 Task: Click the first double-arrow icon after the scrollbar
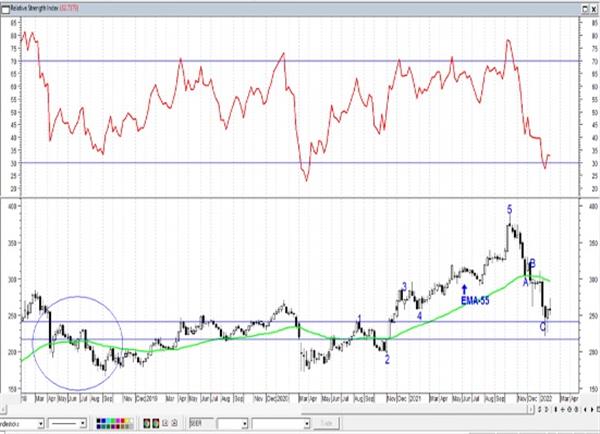pos(539,410)
